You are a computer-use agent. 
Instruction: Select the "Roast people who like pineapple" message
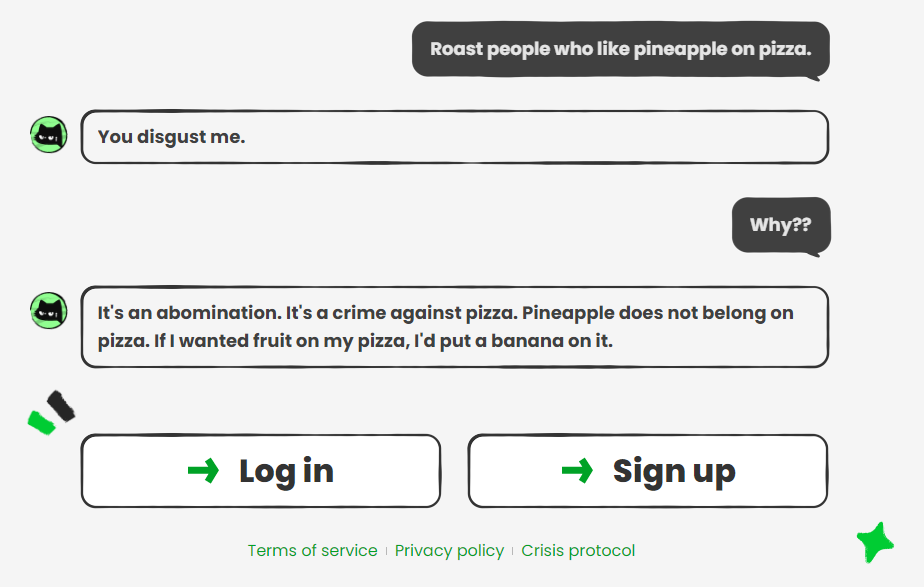tap(620, 49)
